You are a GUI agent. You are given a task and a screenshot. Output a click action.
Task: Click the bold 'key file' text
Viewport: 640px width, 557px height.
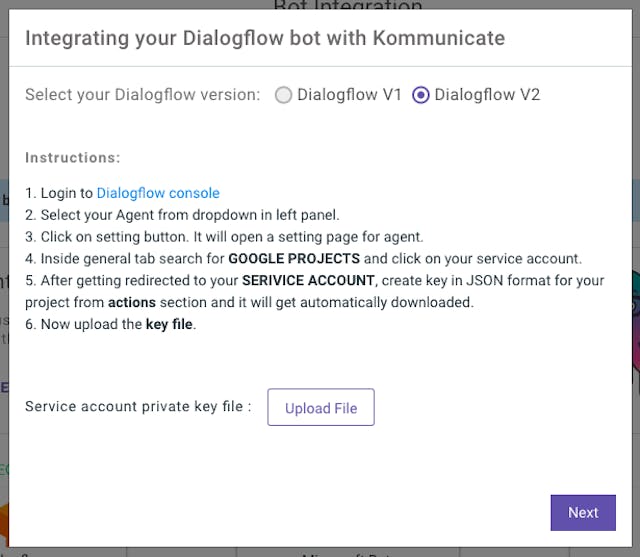click(x=170, y=324)
